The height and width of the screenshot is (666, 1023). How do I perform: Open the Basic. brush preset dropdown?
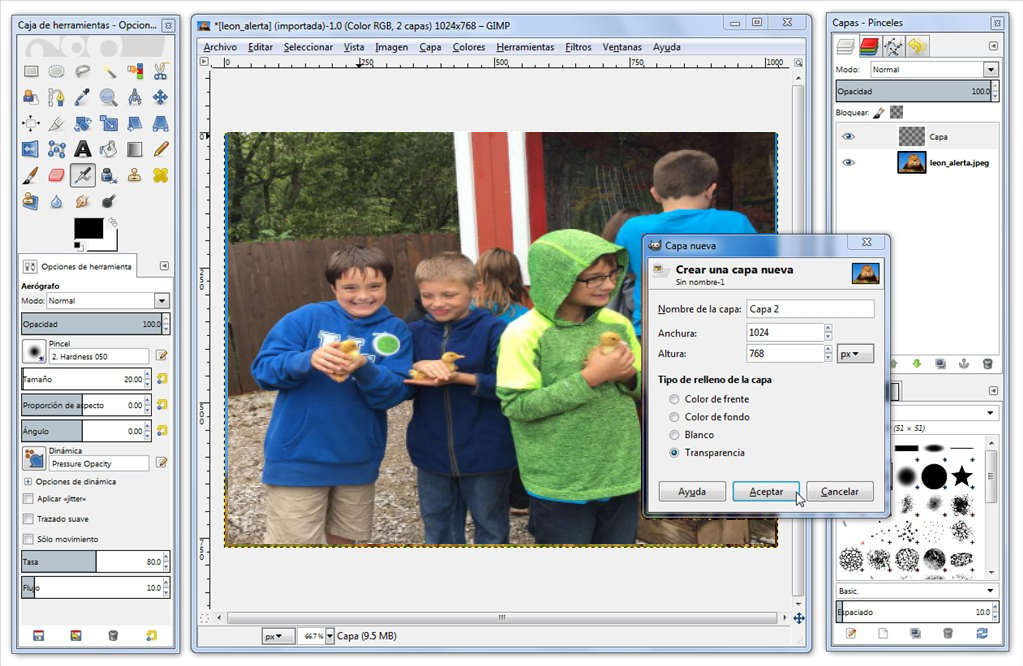tap(916, 591)
